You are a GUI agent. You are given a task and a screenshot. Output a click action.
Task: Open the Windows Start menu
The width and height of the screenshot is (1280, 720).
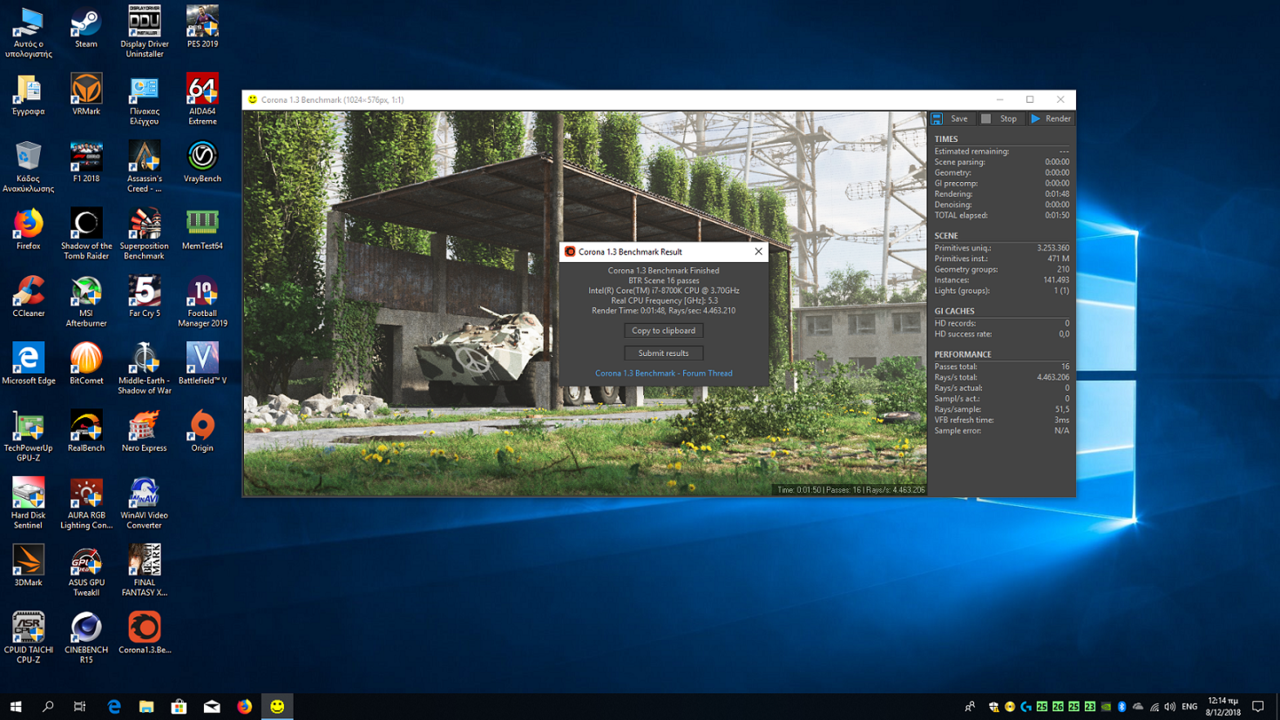[15, 706]
